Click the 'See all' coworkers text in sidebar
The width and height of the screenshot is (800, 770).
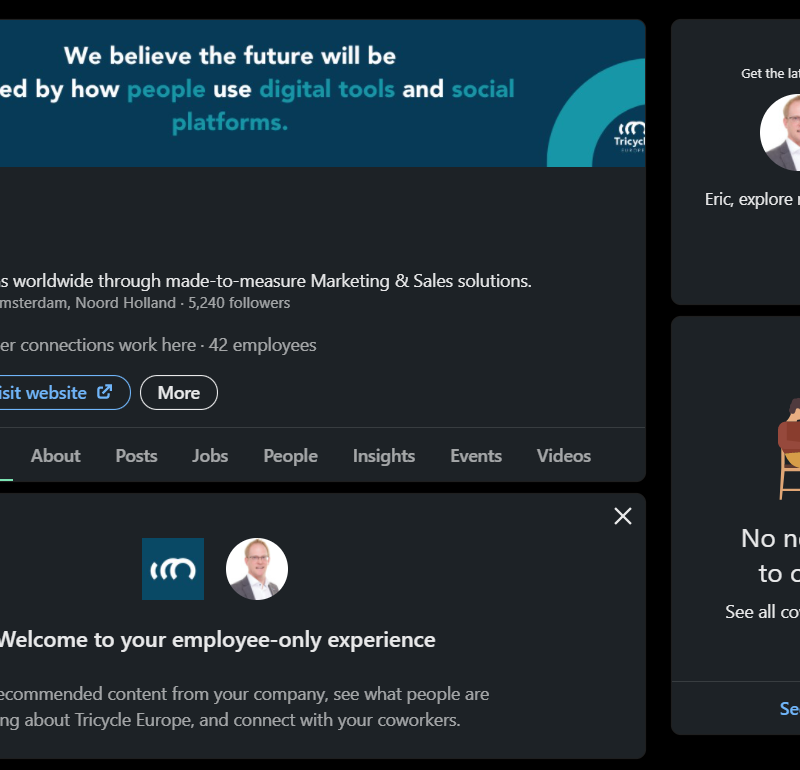pos(762,612)
